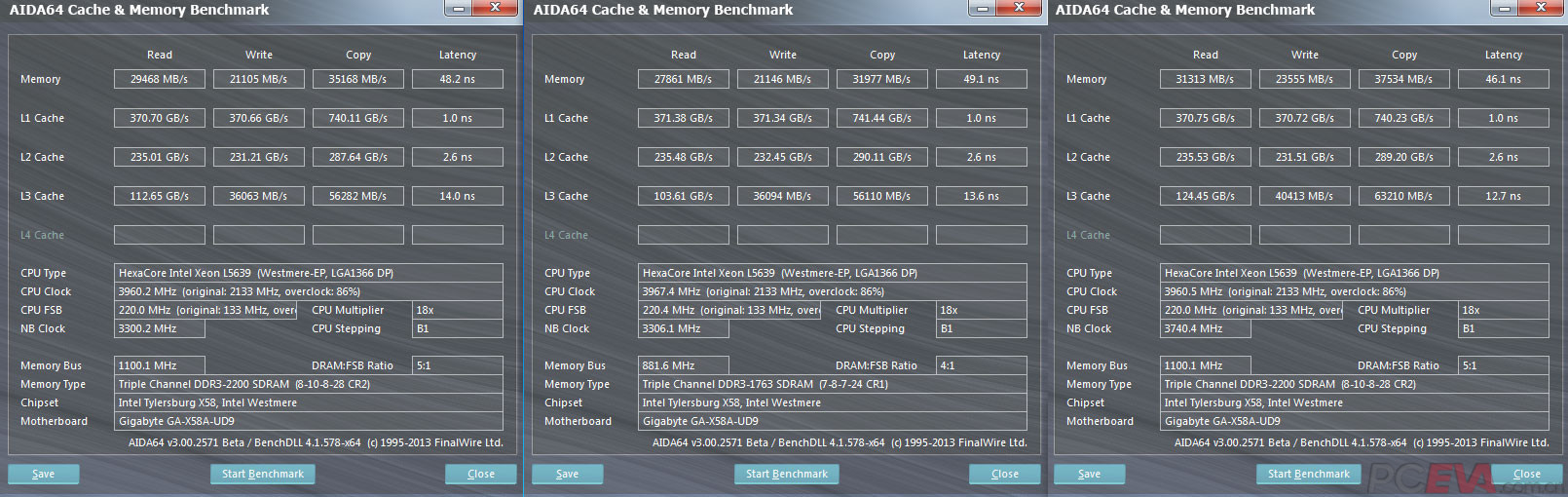The width and height of the screenshot is (1568, 497).
Task: Click the Triple Channel DDR3-1763 SDRAM field
Action: (833, 384)
